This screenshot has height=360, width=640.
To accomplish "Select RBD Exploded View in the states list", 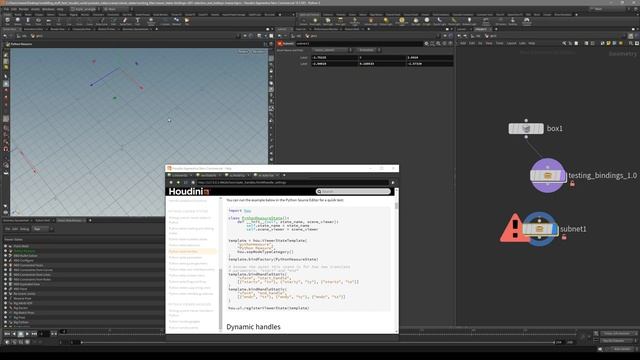I will 27,284.
